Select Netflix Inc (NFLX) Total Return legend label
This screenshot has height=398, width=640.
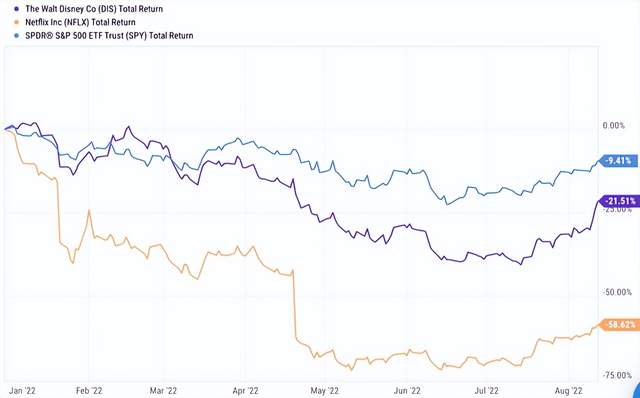pyautogui.click(x=80, y=22)
